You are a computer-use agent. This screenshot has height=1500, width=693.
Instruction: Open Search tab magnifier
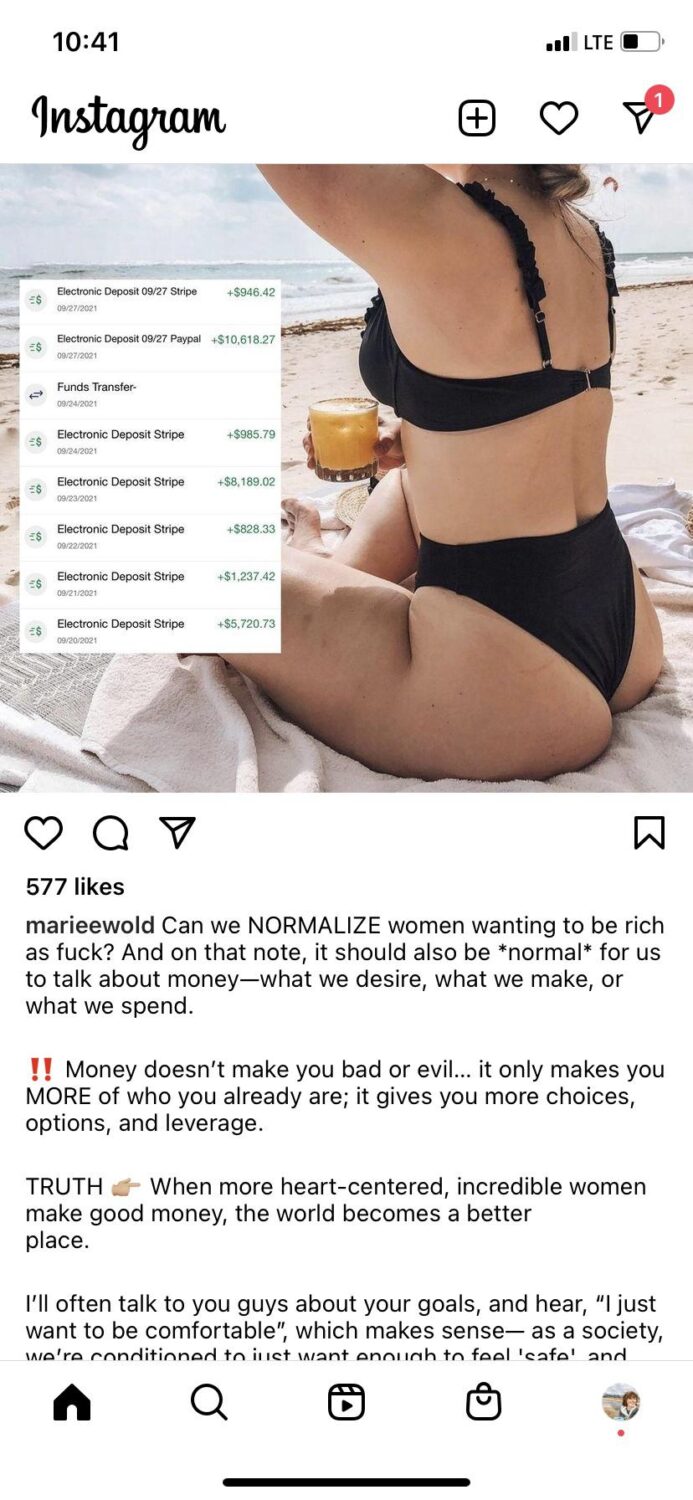click(x=209, y=1403)
